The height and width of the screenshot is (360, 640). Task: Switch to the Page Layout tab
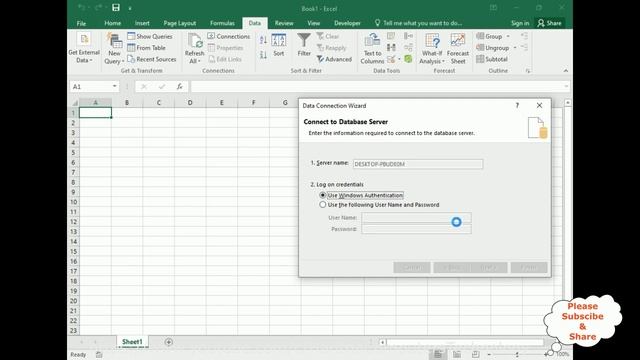point(180,23)
